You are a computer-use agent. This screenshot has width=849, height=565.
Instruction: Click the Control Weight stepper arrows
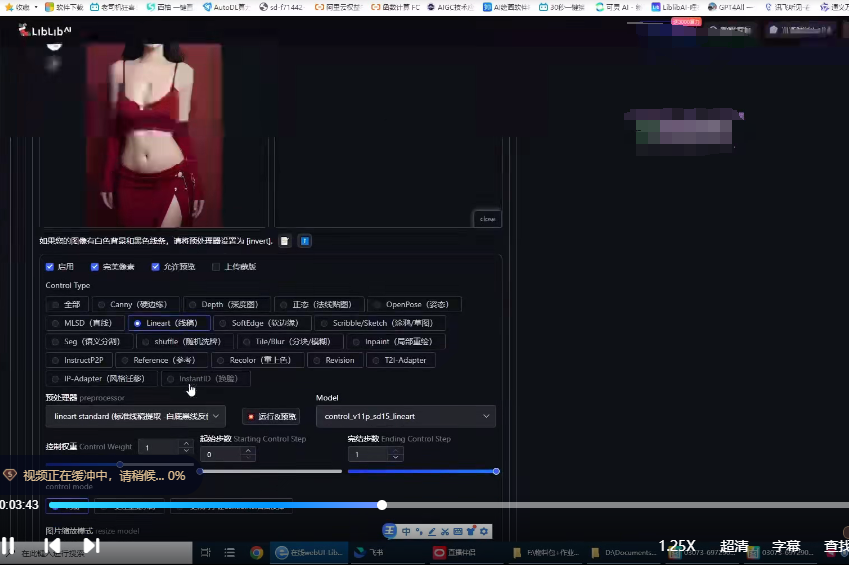pyautogui.click(x=186, y=447)
